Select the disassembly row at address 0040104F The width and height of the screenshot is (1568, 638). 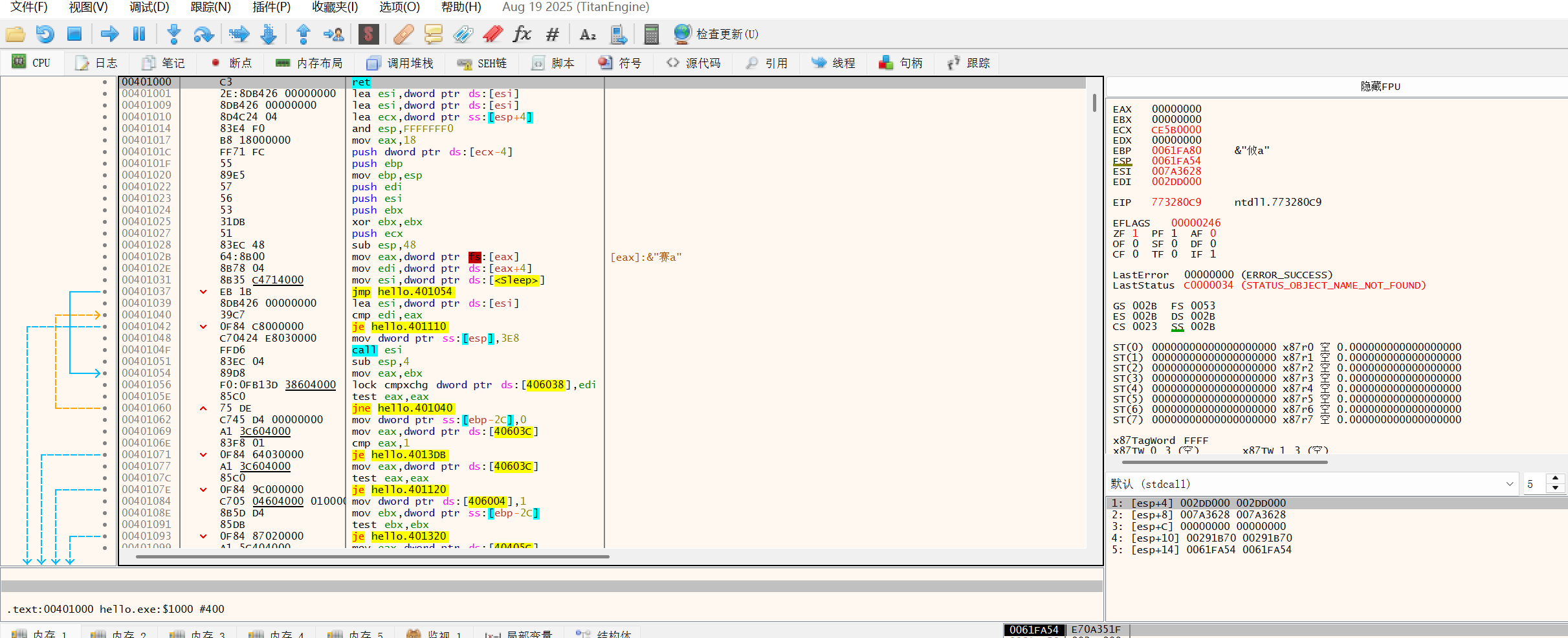[x=602, y=350]
